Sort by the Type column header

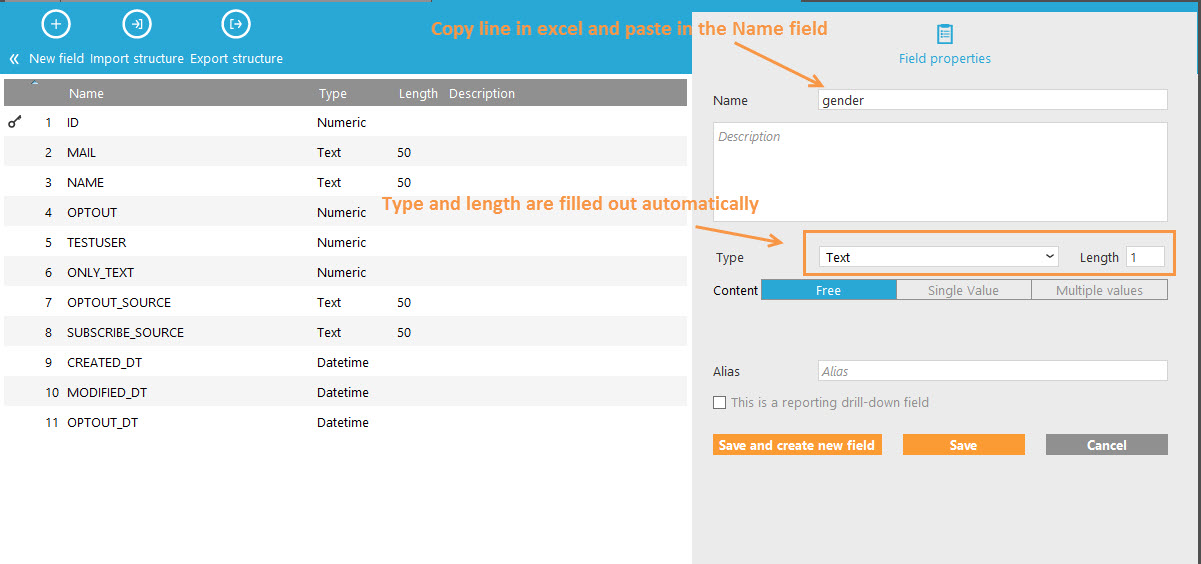tap(332, 93)
